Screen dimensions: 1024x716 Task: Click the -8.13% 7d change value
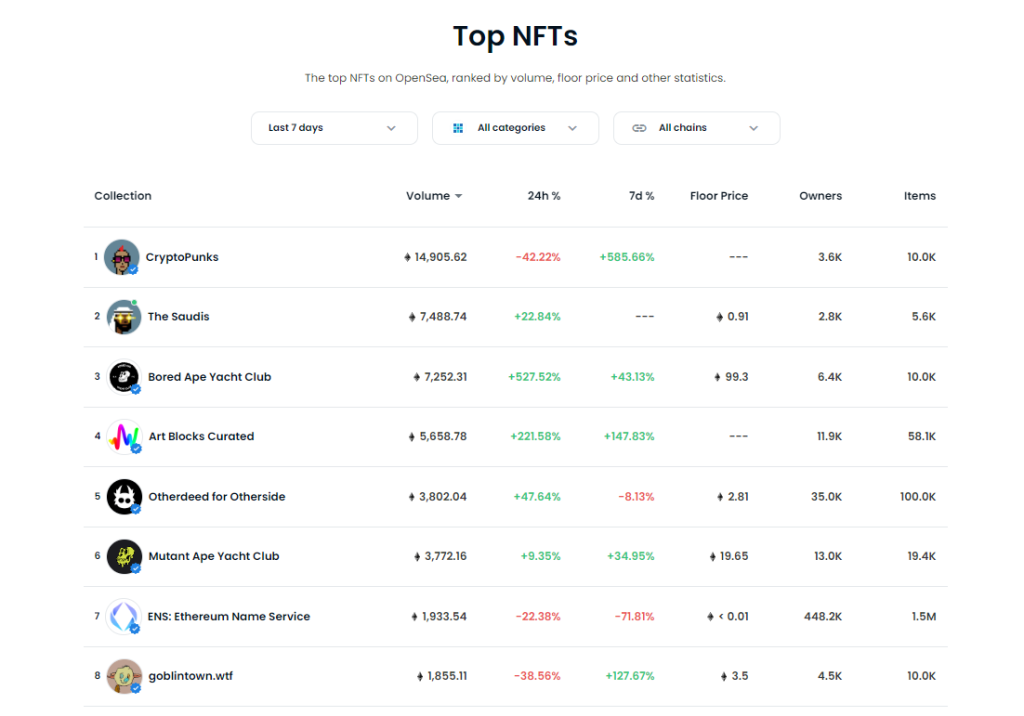[x=637, y=496]
